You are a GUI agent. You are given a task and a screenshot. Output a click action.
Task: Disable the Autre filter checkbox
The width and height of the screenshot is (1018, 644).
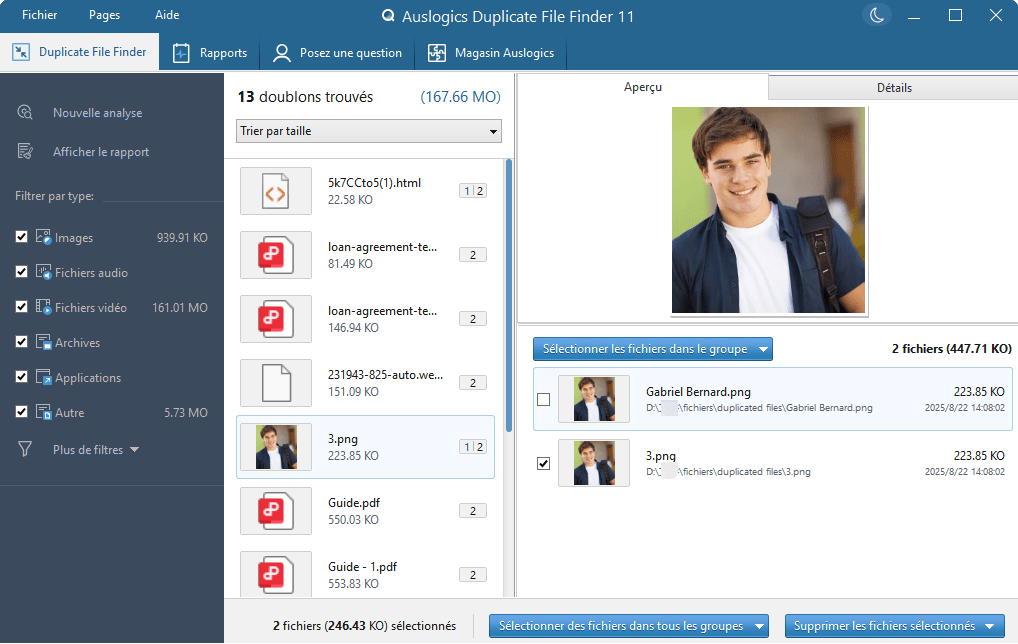21,412
